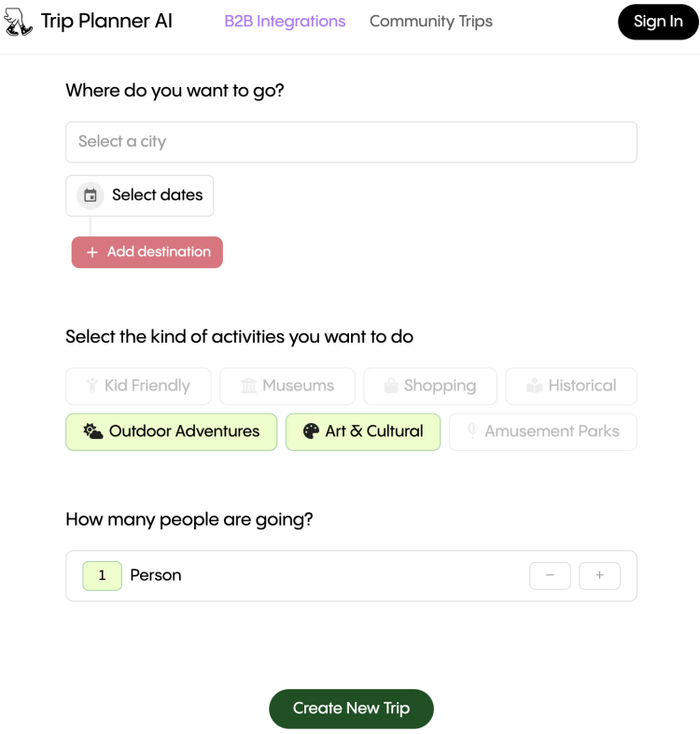Screen dimensions: 700x734
Task: Increase the number of people with plus
Action: (x=599, y=575)
